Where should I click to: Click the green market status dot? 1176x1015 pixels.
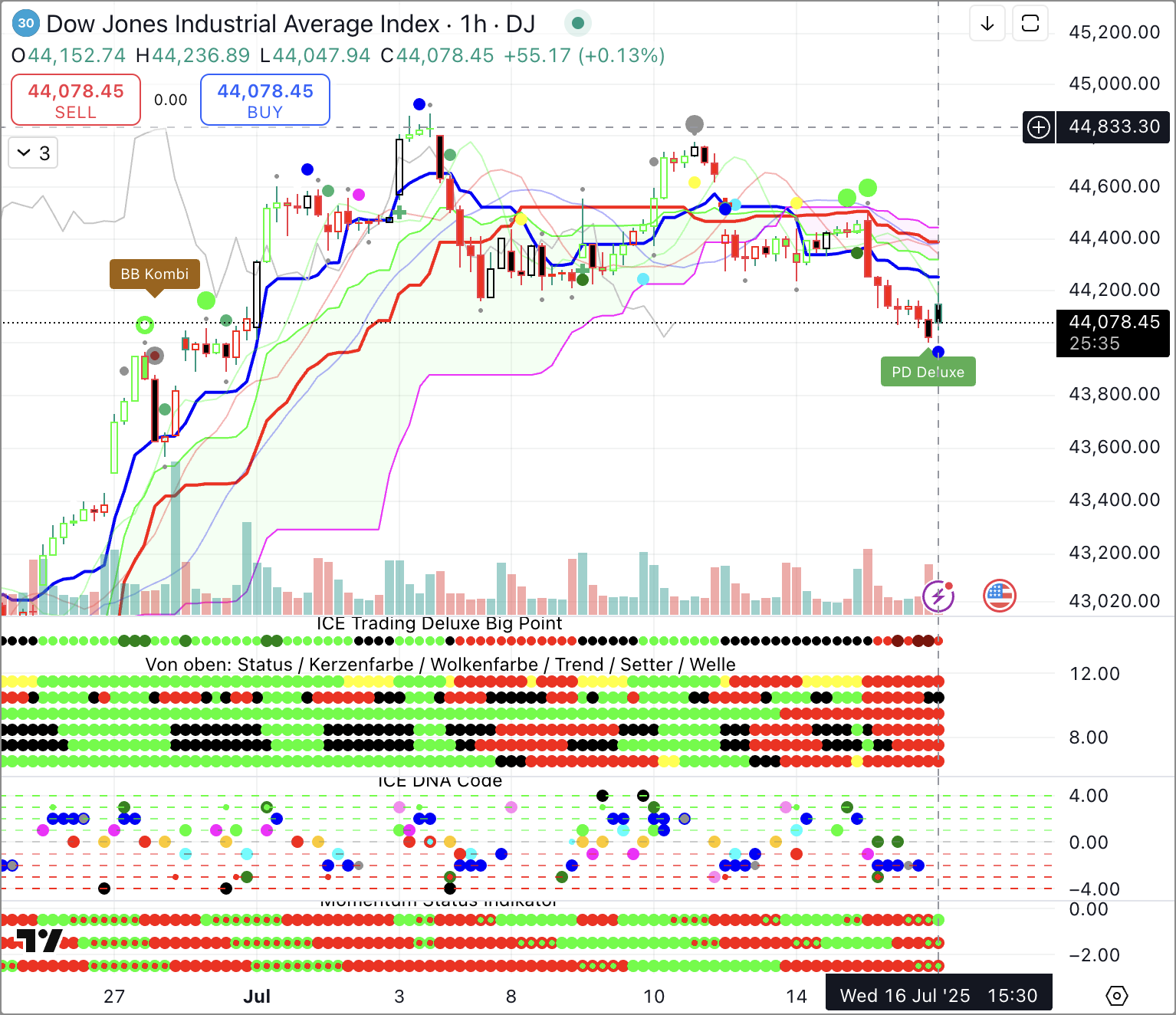[578, 24]
